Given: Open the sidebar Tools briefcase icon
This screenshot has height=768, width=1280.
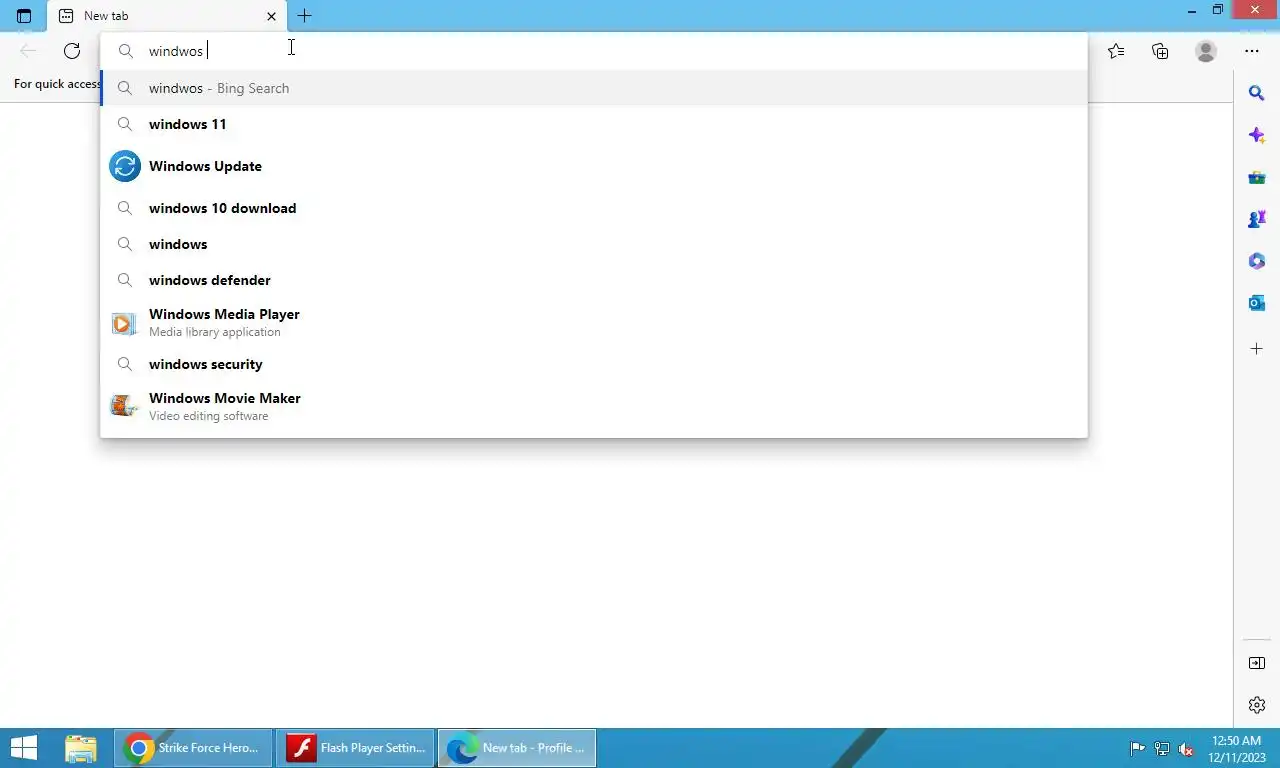Looking at the screenshot, I should click(x=1257, y=178).
